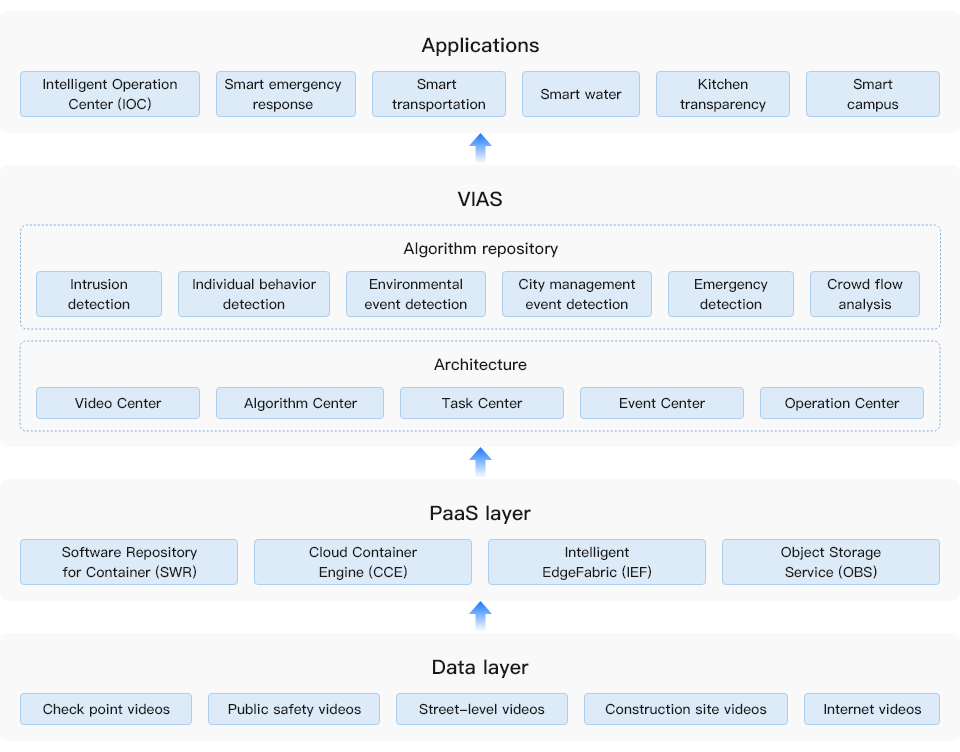Click City management event detection
The image size is (960, 752).
[576, 294]
